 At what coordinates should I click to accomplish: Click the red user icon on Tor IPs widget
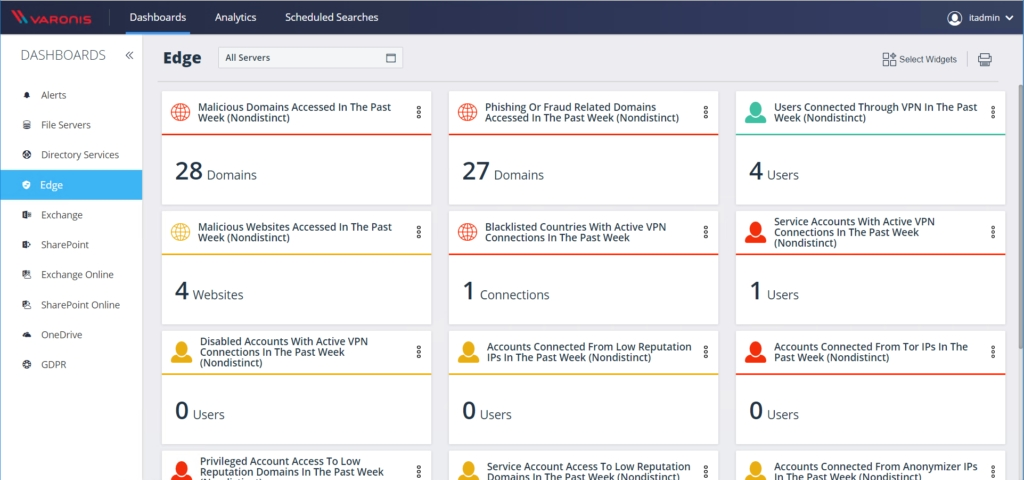755,352
